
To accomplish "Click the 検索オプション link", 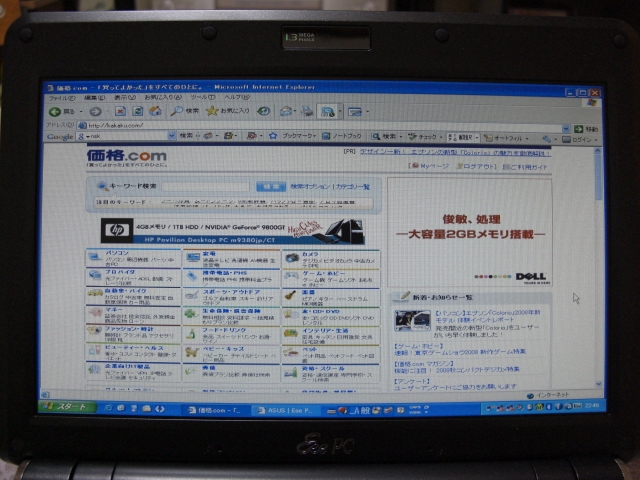I will (x=310, y=187).
